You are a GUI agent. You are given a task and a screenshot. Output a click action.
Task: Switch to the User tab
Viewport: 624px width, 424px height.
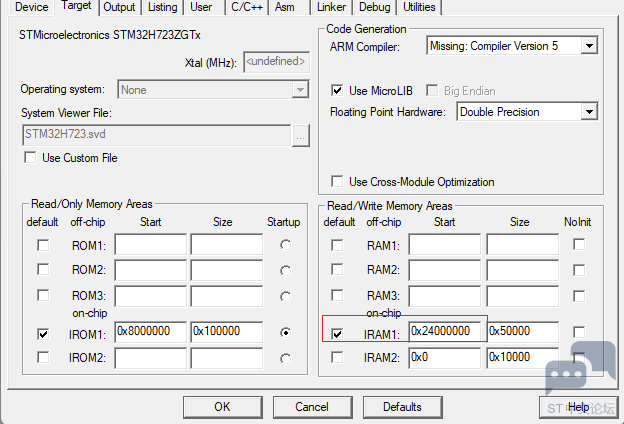201,7
